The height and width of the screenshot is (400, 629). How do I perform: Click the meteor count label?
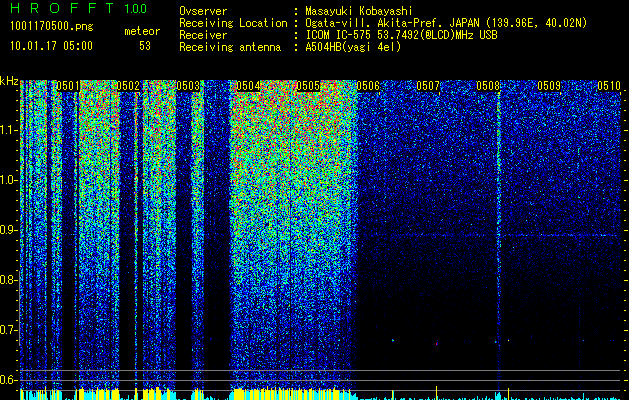point(142,31)
